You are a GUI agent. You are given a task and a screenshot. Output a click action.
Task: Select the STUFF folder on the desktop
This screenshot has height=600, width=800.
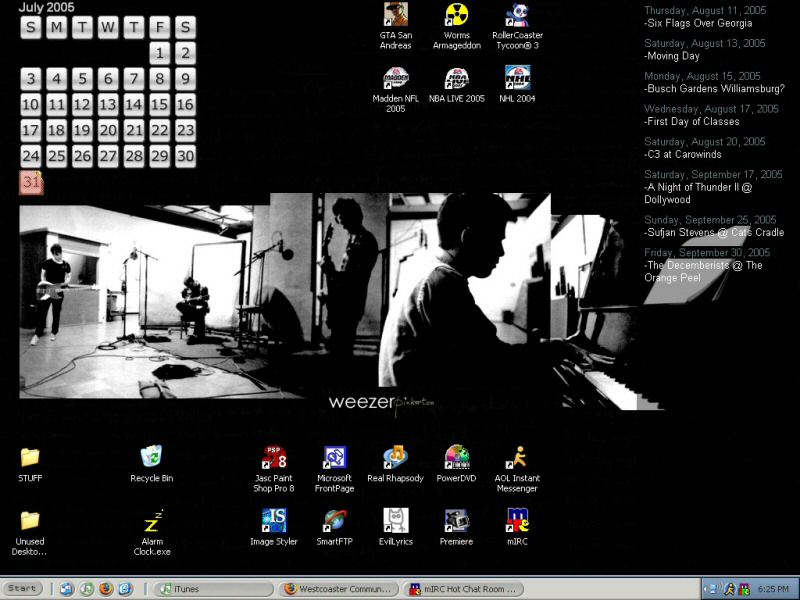[30, 464]
